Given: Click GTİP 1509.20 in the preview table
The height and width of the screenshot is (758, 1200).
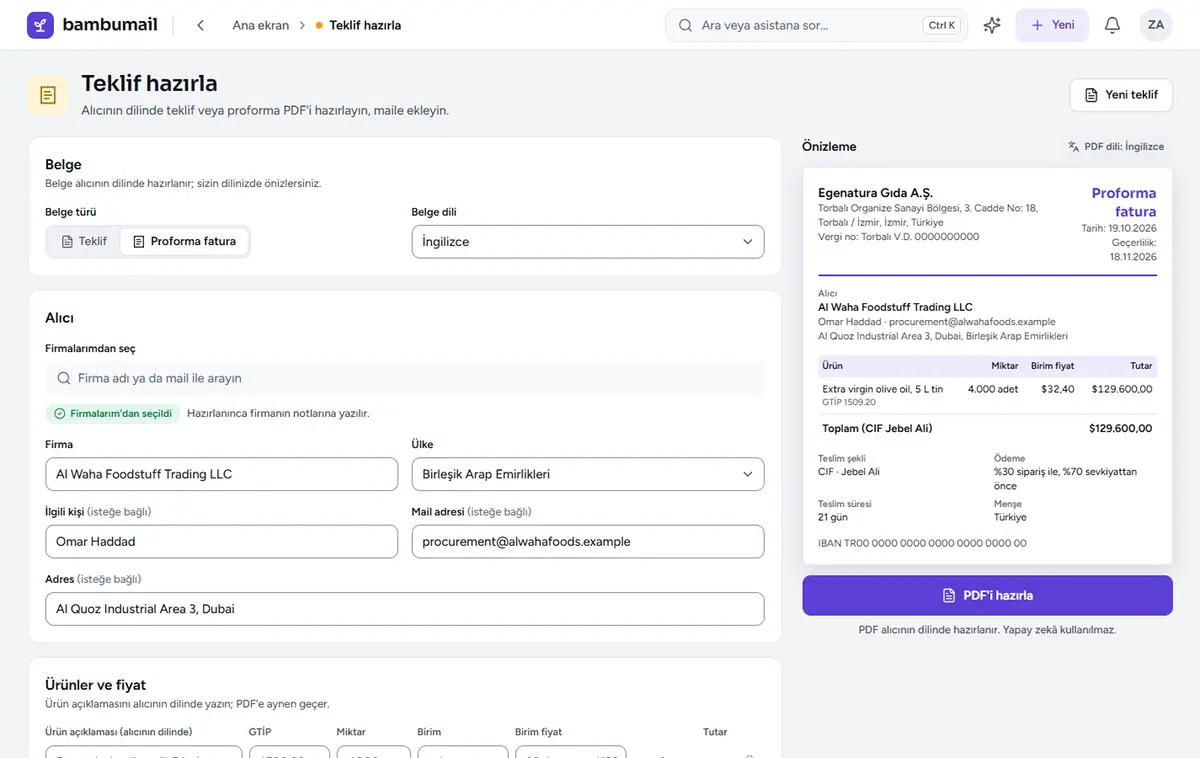Looking at the screenshot, I should tap(849, 402).
